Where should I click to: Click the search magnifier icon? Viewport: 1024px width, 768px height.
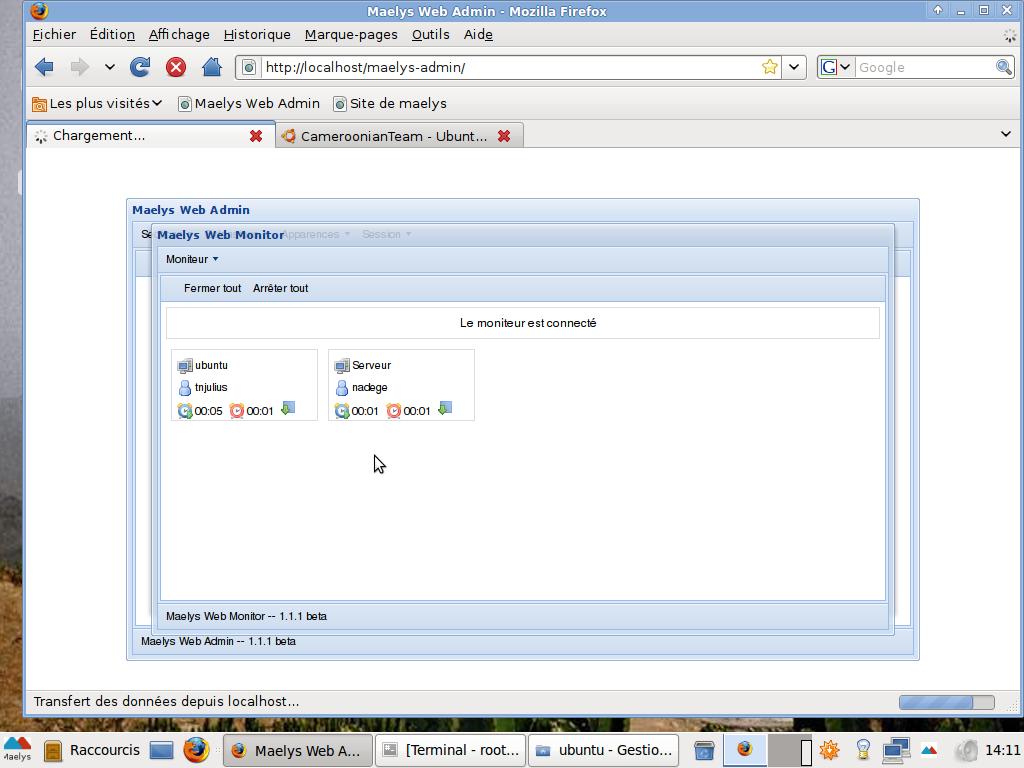[x=1004, y=67]
